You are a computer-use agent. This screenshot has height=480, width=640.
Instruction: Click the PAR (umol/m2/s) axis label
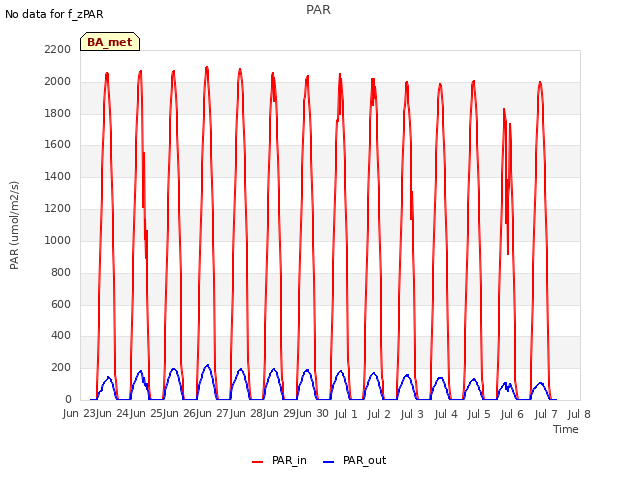point(14,225)
